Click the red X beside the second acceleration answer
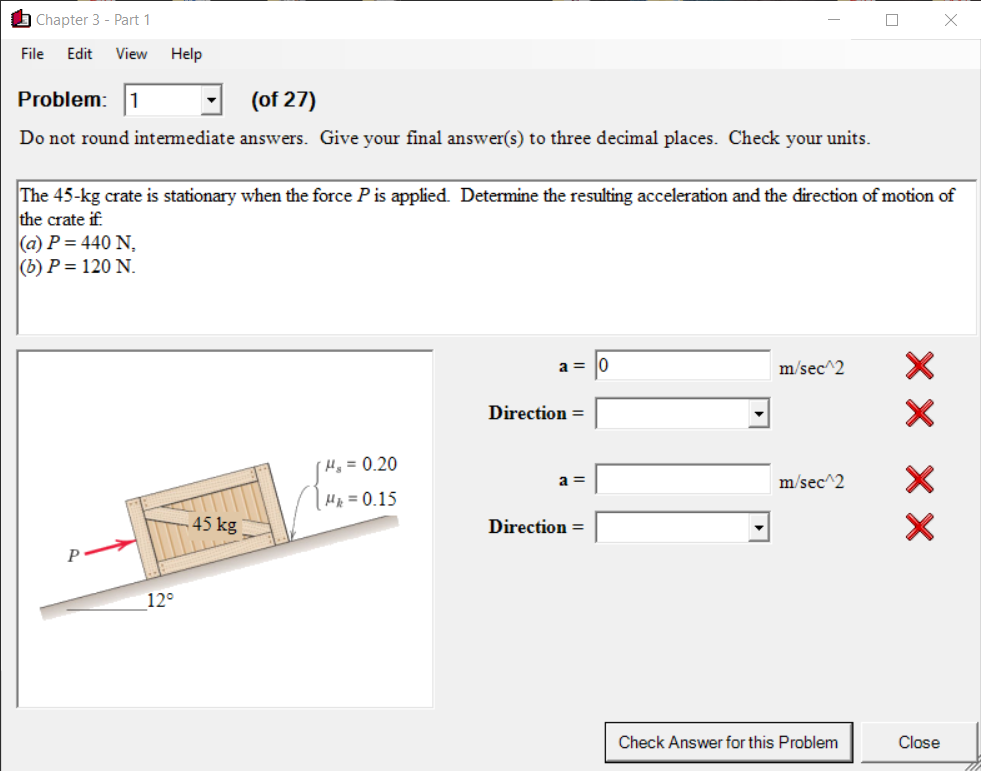Image resolution: width=981 pixels, height=771 pixels. coord(918,480)
